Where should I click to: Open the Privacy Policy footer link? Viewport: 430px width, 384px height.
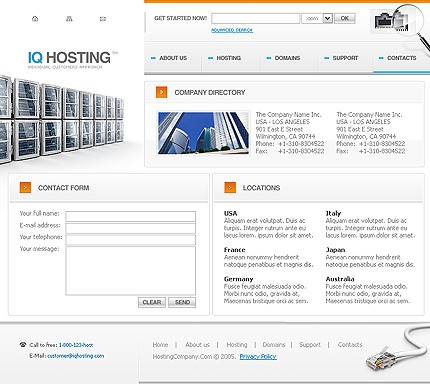(258, 357)
